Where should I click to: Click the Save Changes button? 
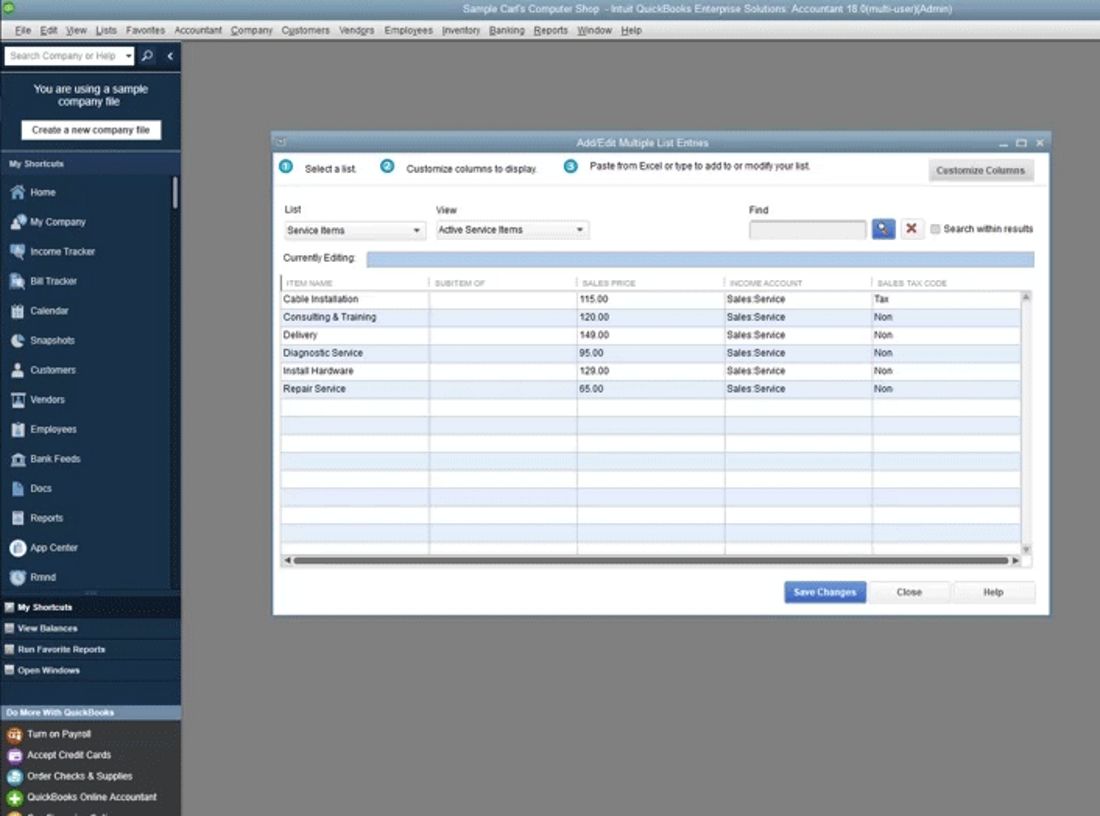pyautogui.click(x=825, y=592)
